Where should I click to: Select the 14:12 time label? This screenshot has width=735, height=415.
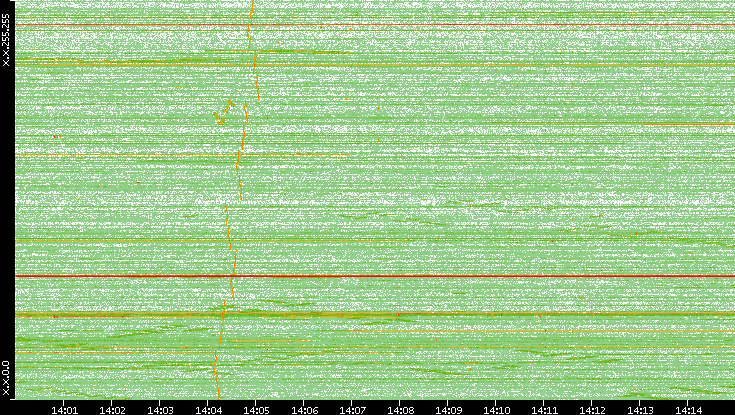[592, 410]
